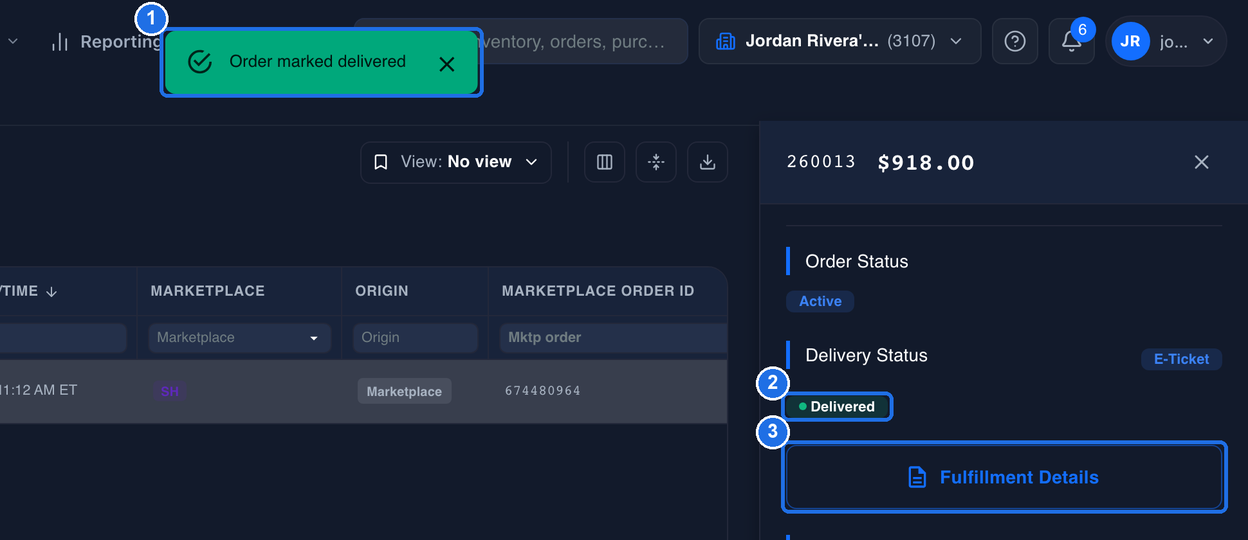Open the JR user account menu
The width and height of the screenshot is (1248, 540).
(1166, 41)
